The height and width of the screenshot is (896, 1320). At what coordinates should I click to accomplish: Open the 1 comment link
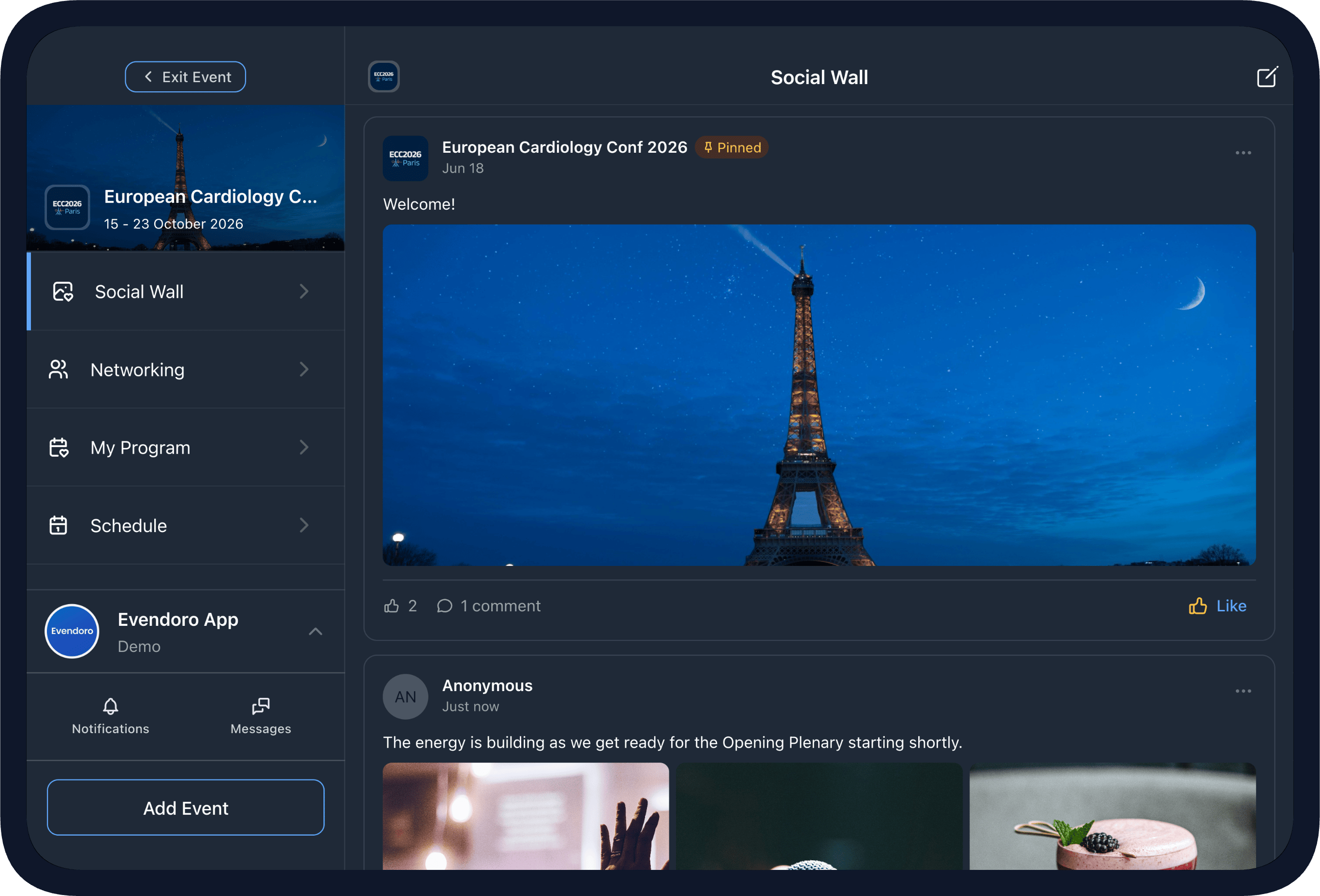coord(489,606)
